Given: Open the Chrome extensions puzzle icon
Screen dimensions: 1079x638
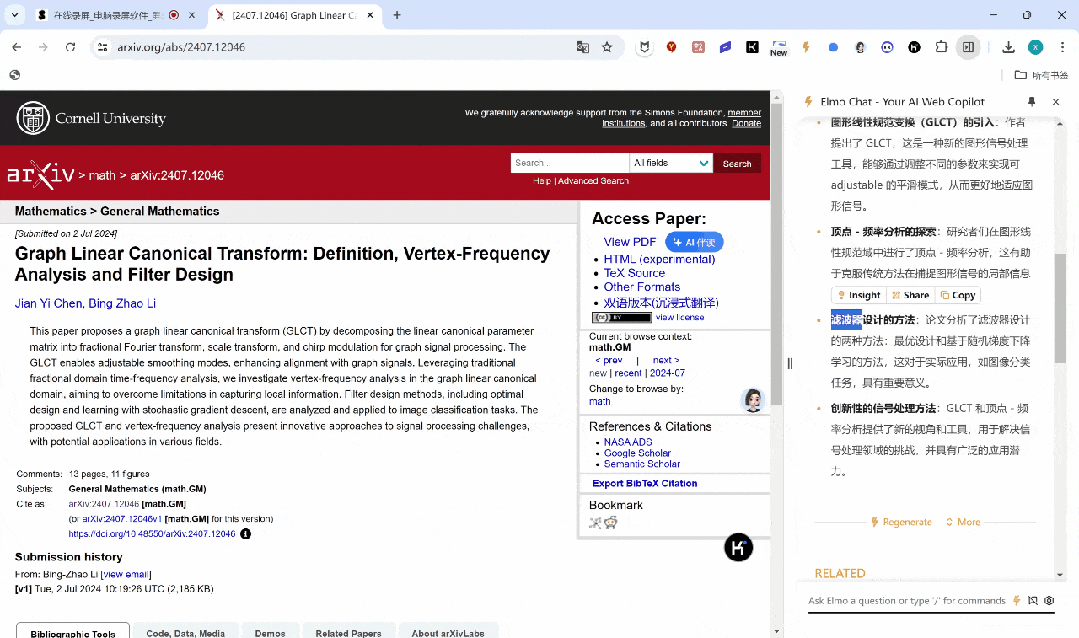Looking at the screenshot, I should coord(941,47).
